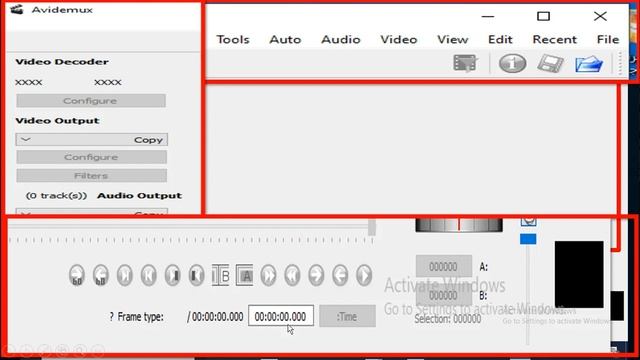The image size is (640, 360).
Task: Click Configure under Video Decoder
Action: (91, 101)
